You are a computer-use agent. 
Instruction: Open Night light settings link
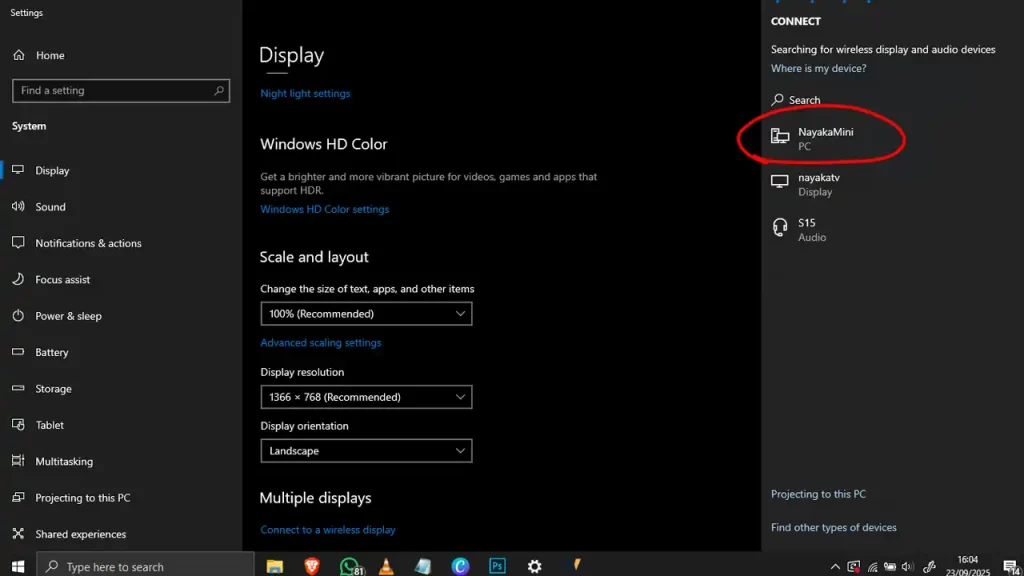305,94
